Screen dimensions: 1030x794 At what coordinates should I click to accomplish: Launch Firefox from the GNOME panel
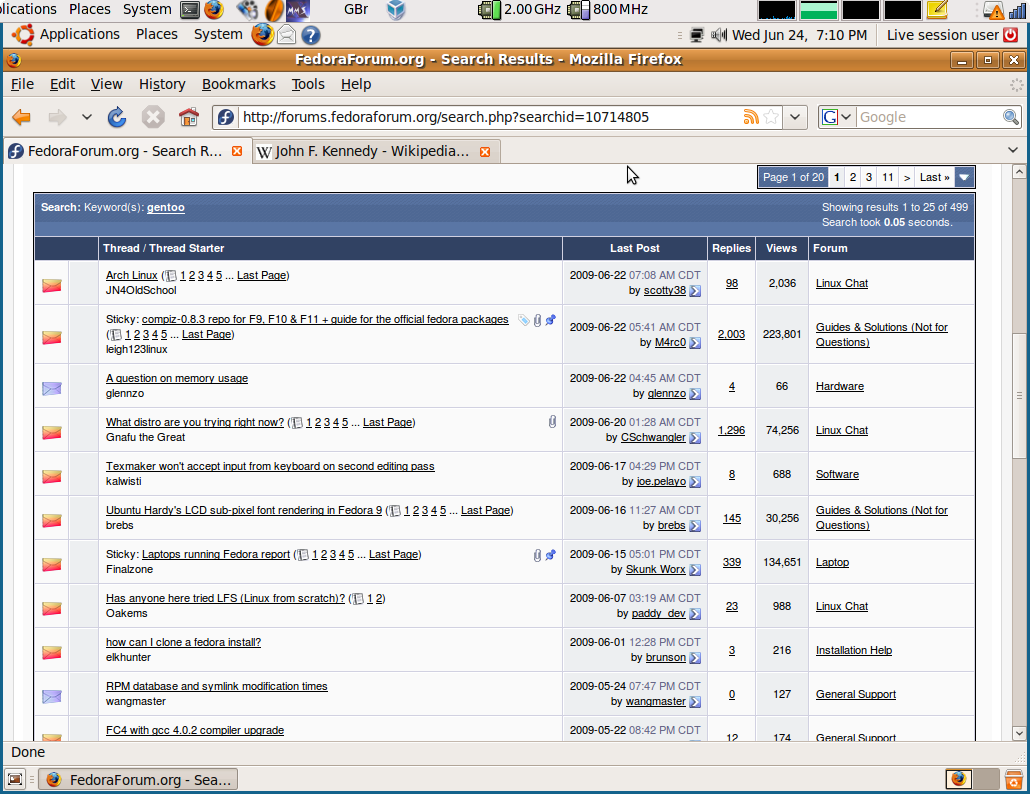pyautogui.click(x=262, y=34)
